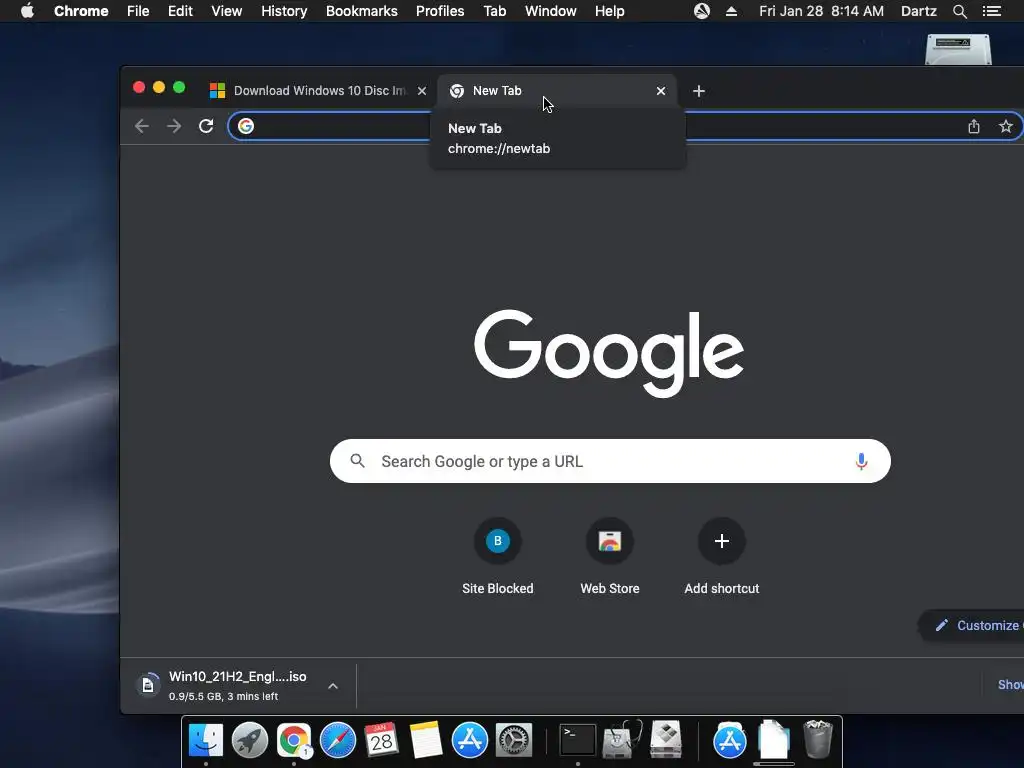This screenshot has width=1024, height=768.
Task: Click the date and time in the menu bar
Action: pyautogui.click(x=822, y=11)
